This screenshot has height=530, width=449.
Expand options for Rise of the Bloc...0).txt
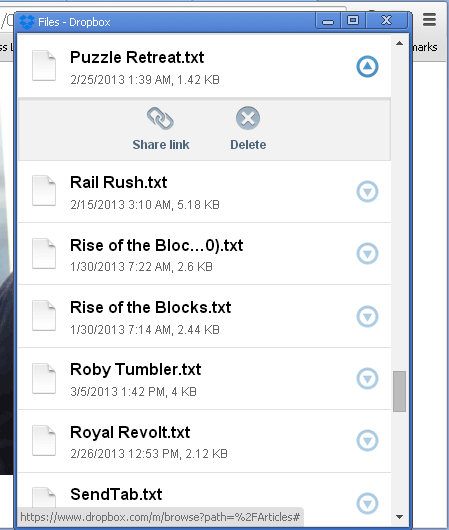(367, 254)
